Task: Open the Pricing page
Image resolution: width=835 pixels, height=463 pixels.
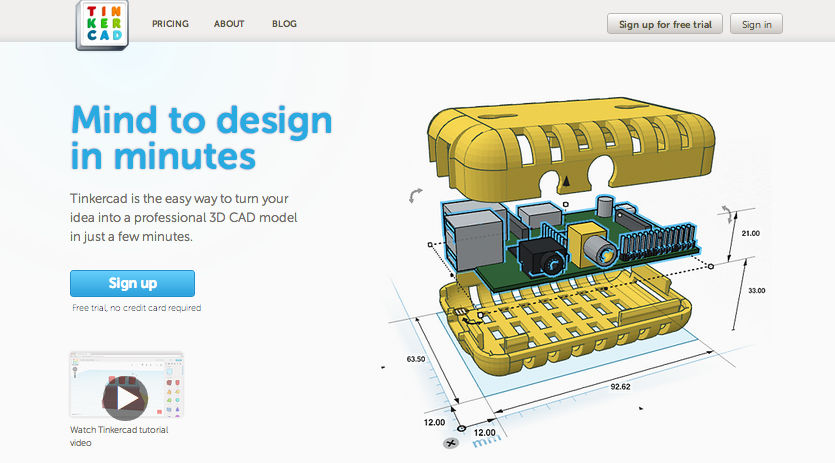Action: [x=170, y=24]
